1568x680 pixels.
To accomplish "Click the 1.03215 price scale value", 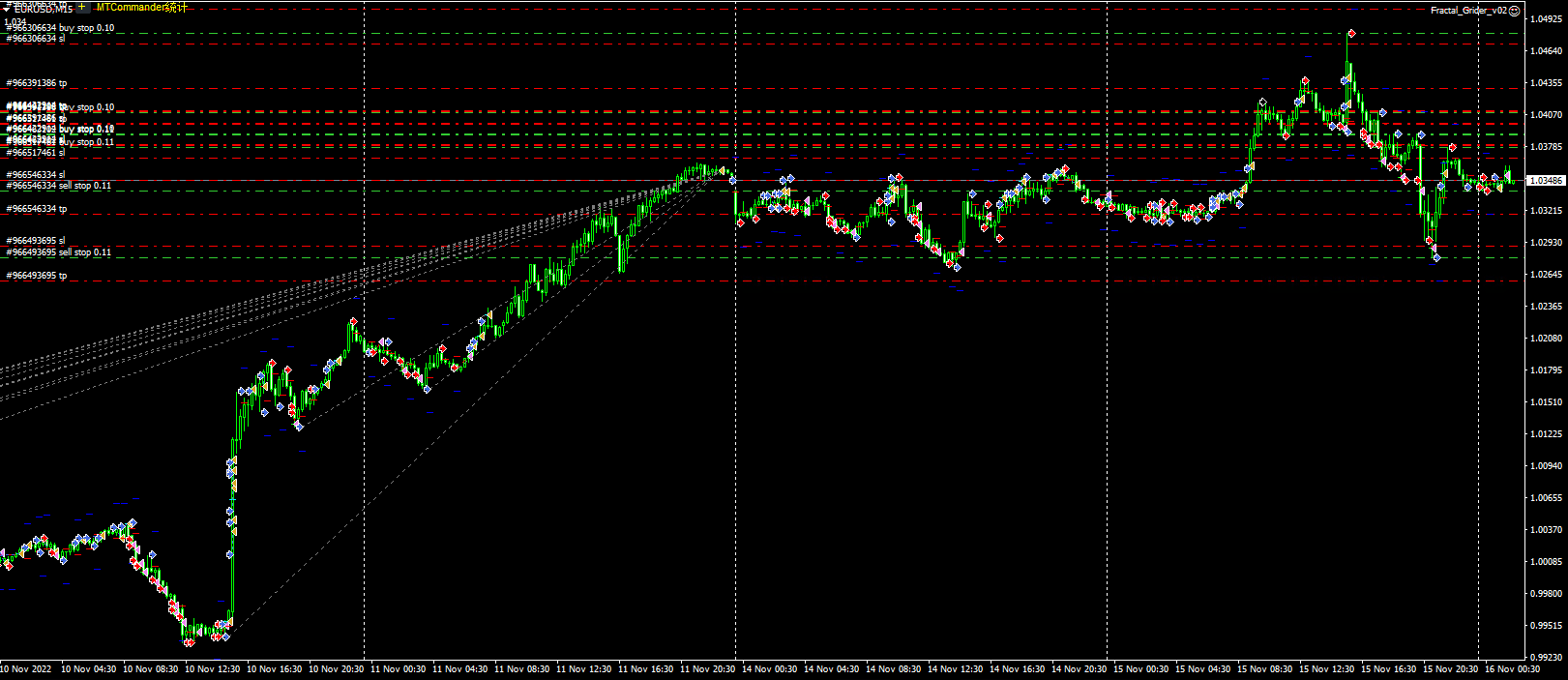I will (x=1546, y=210).
